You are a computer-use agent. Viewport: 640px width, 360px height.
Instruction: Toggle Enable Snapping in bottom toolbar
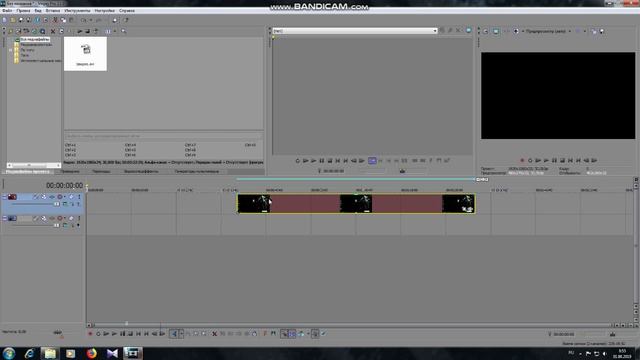(284, 334)
